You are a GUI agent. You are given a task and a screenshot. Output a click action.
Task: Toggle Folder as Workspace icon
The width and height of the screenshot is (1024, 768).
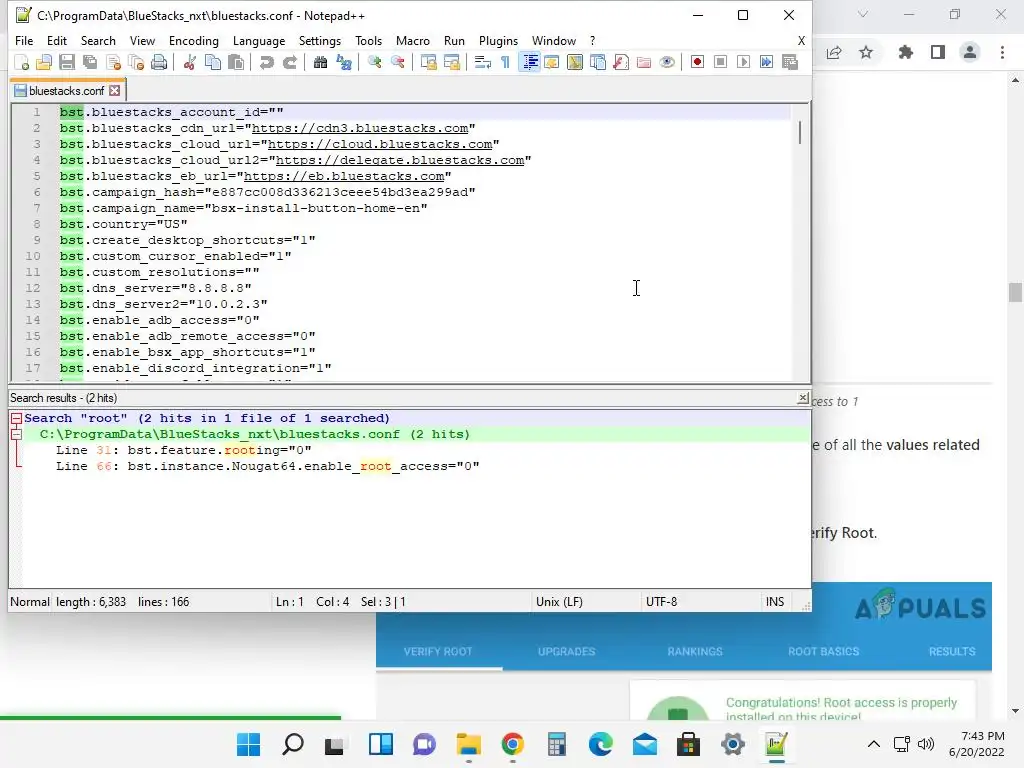[x=644, y=62]
